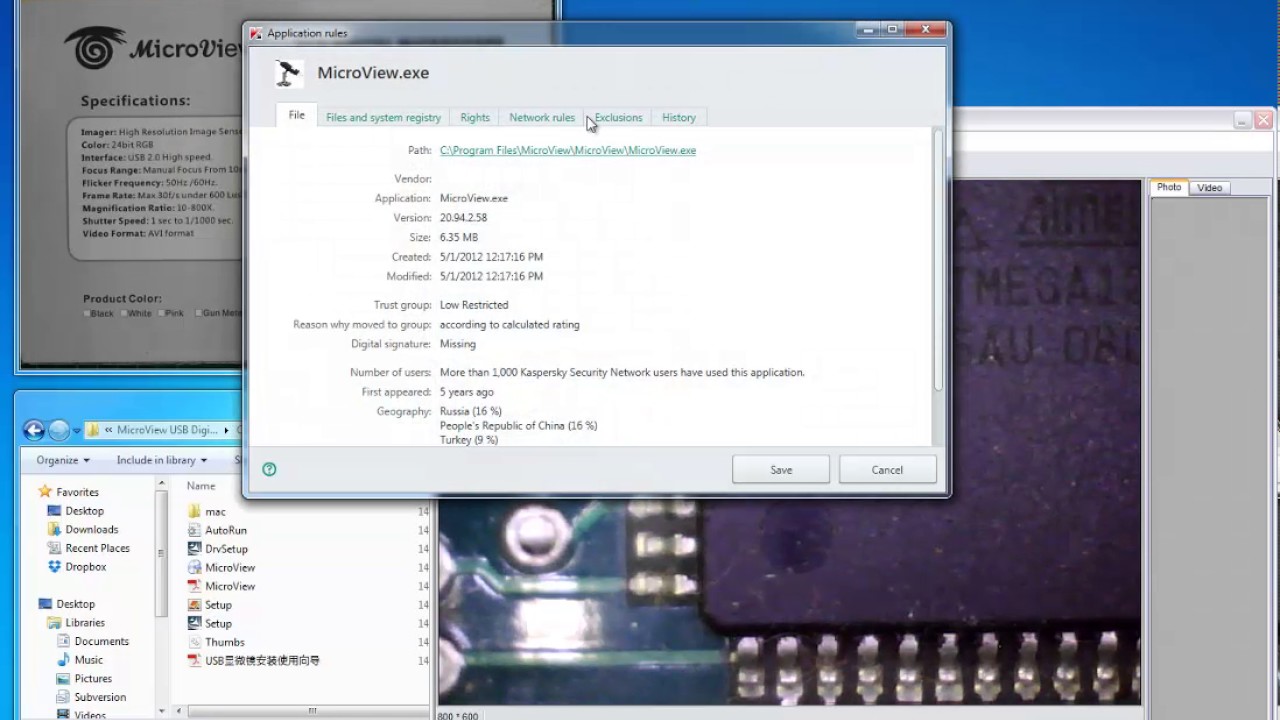Open the Exclusions tab

tap(618, 117)
